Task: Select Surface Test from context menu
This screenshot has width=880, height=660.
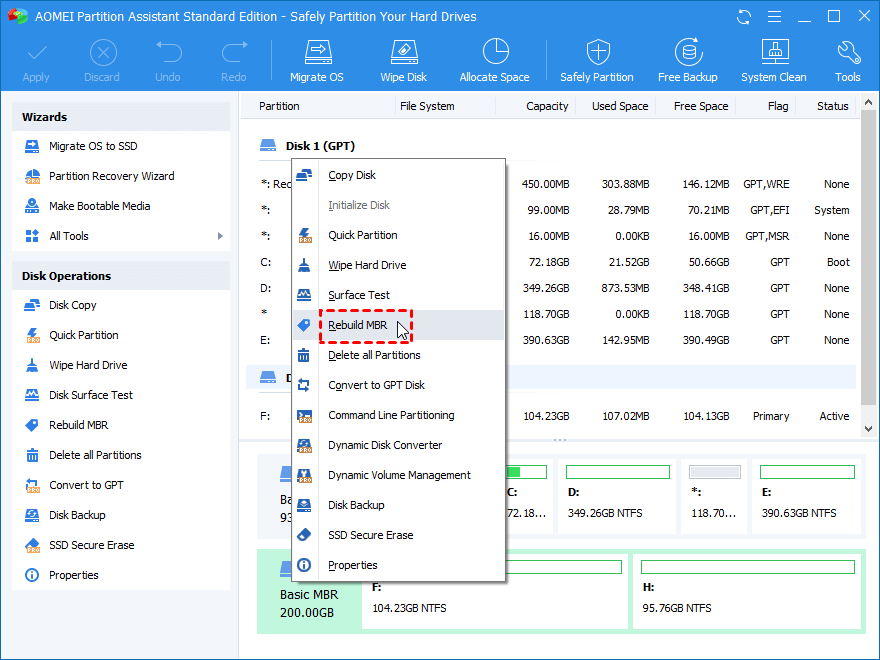Action: pyautogui.click(x=359, y=295)
